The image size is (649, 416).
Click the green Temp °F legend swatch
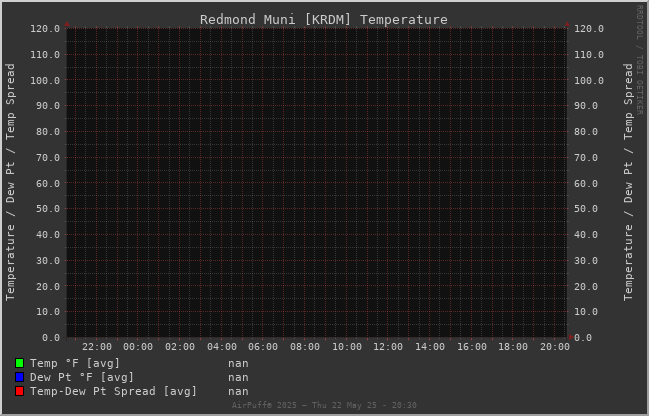(19, 363)
